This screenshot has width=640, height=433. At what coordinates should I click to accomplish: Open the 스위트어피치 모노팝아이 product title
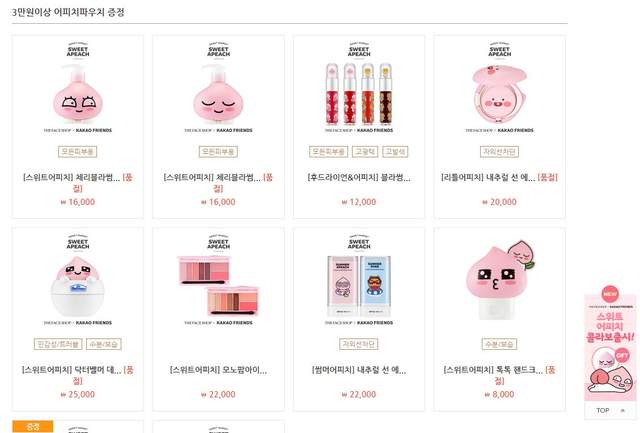218,370
